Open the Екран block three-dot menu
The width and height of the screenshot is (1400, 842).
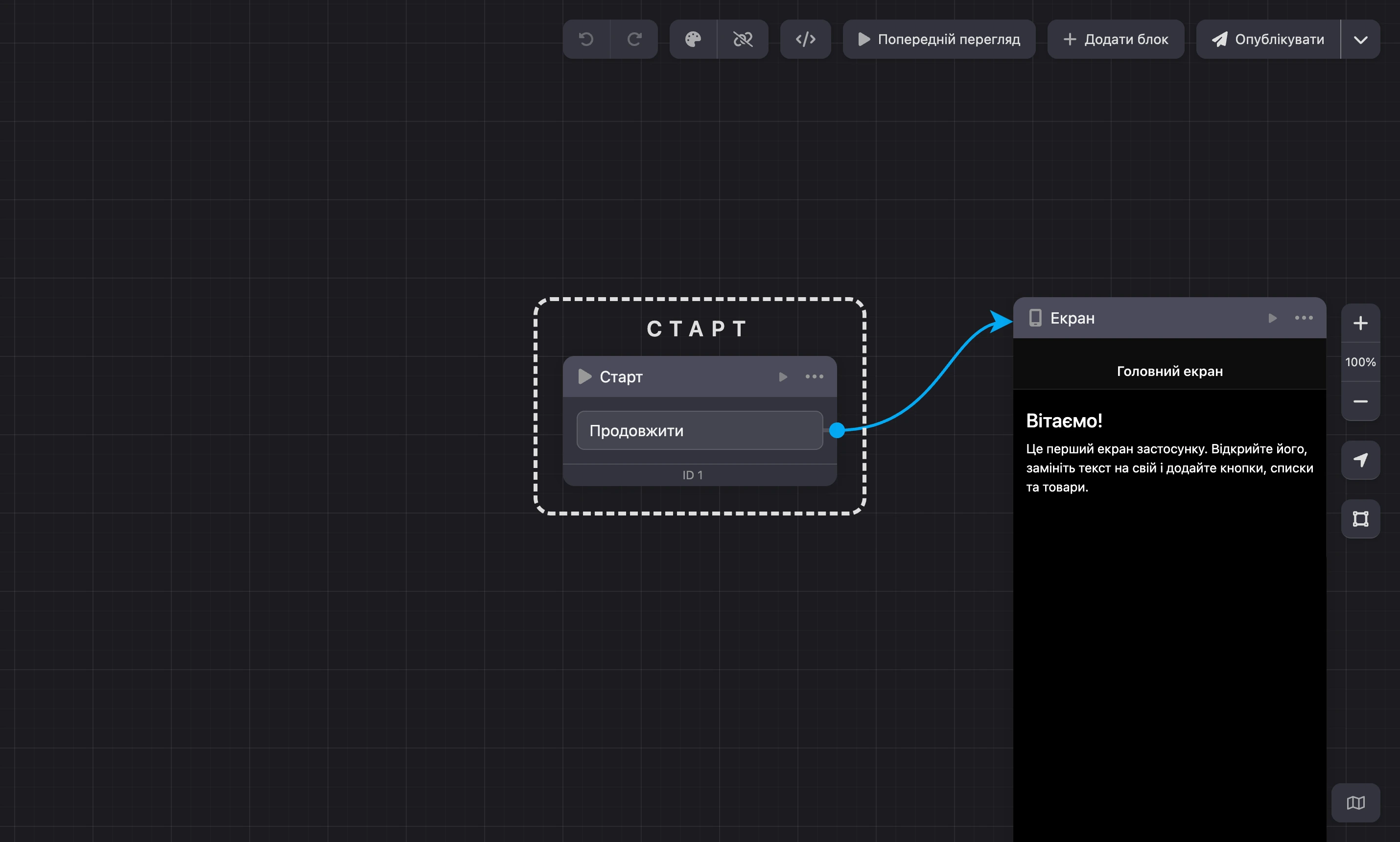1304,318
